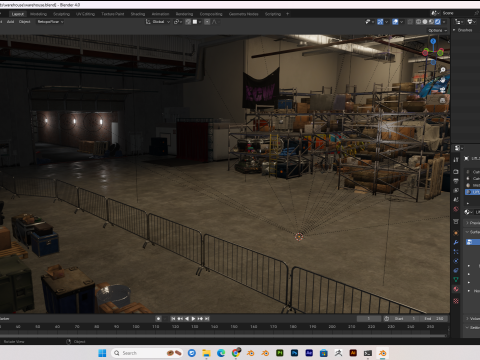Play the timeline animation
480x360 pixels.
coord(193,319)
